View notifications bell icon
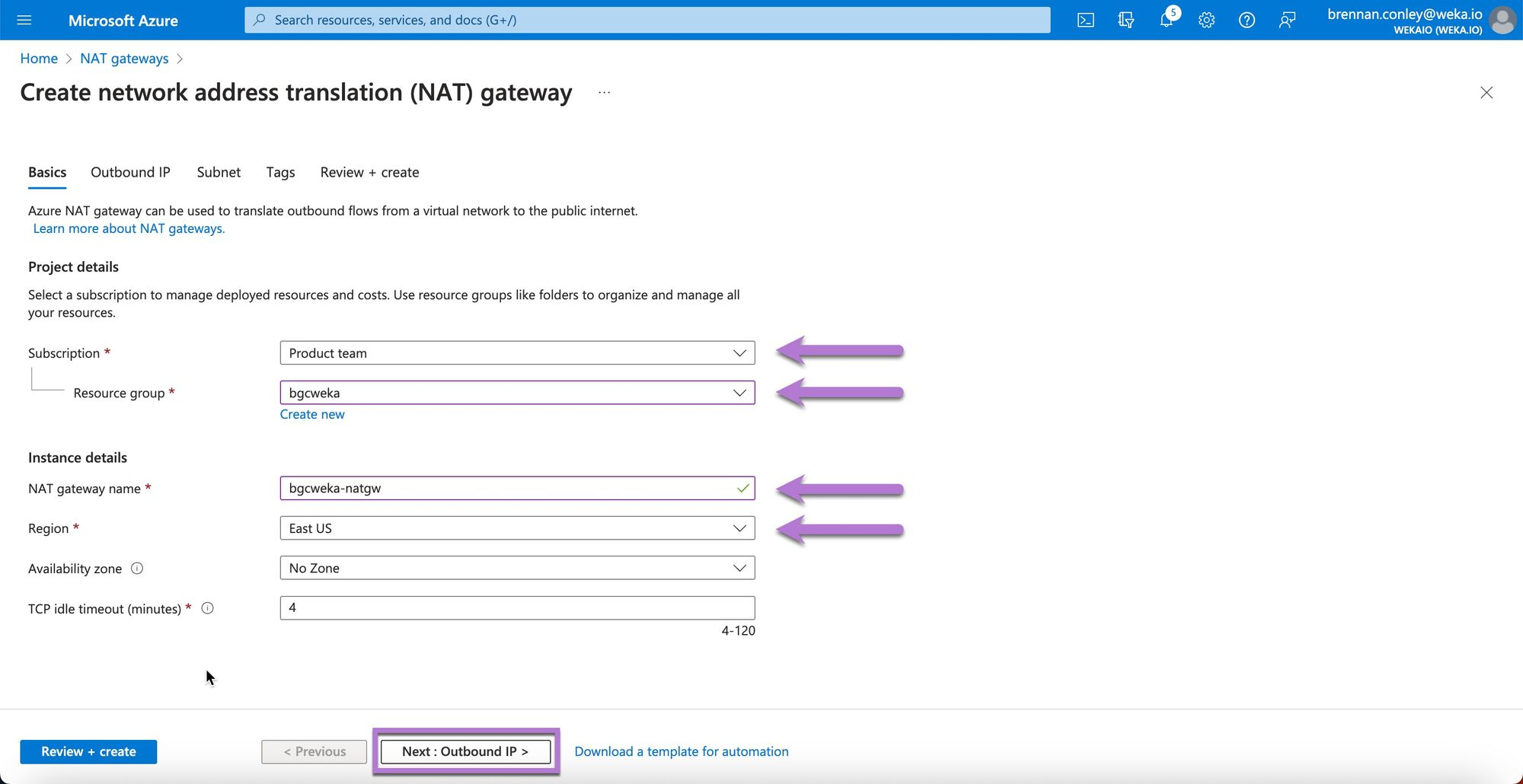Screen dimensions: 1523x784 [1166, 20]
